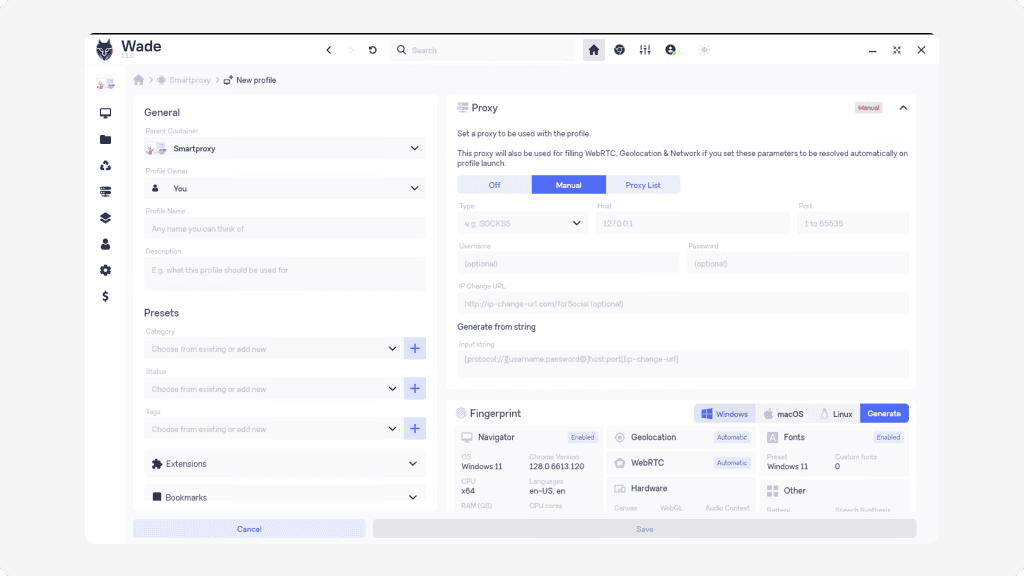Click the Profile Name input field
This screenshot has width=1024, height=576.
click(285, 229)
